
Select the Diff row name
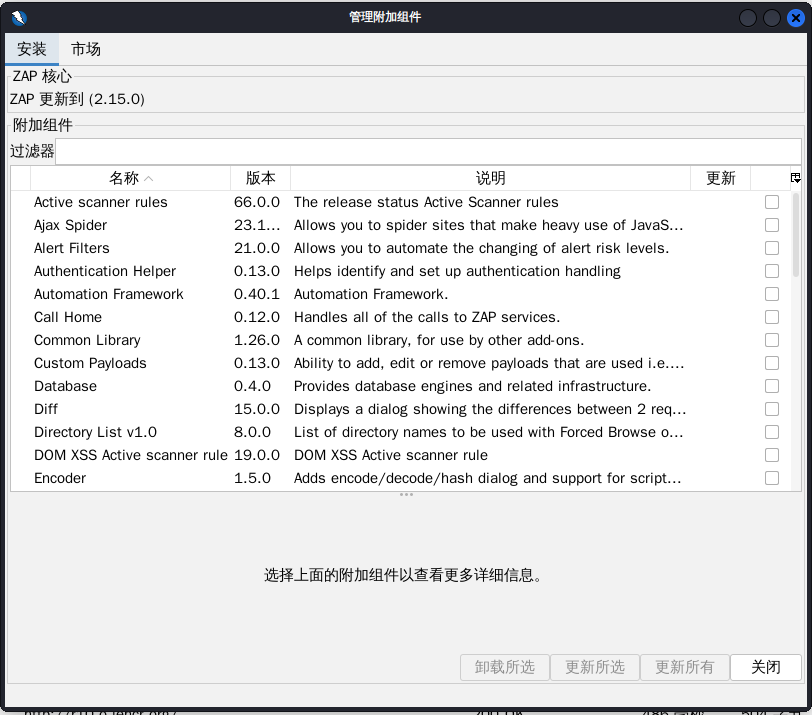point(46,409)
